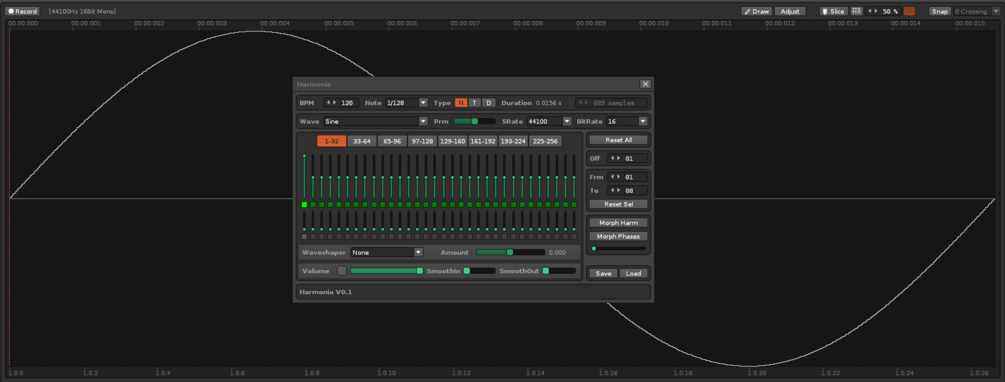Select type T in Harmonio

click(x=474, y=103)
